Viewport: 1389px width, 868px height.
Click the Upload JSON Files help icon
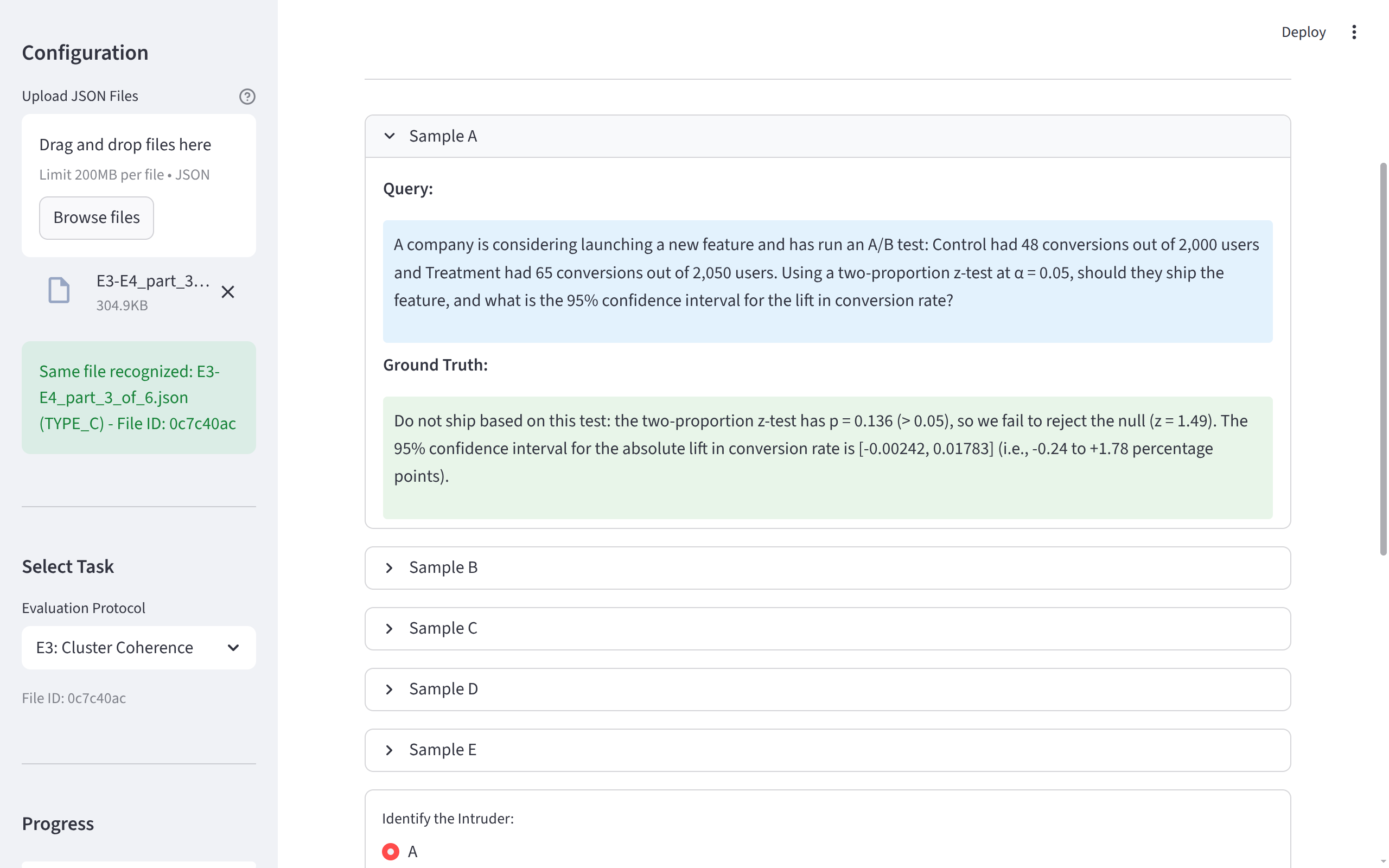click(x=247, y=97)
